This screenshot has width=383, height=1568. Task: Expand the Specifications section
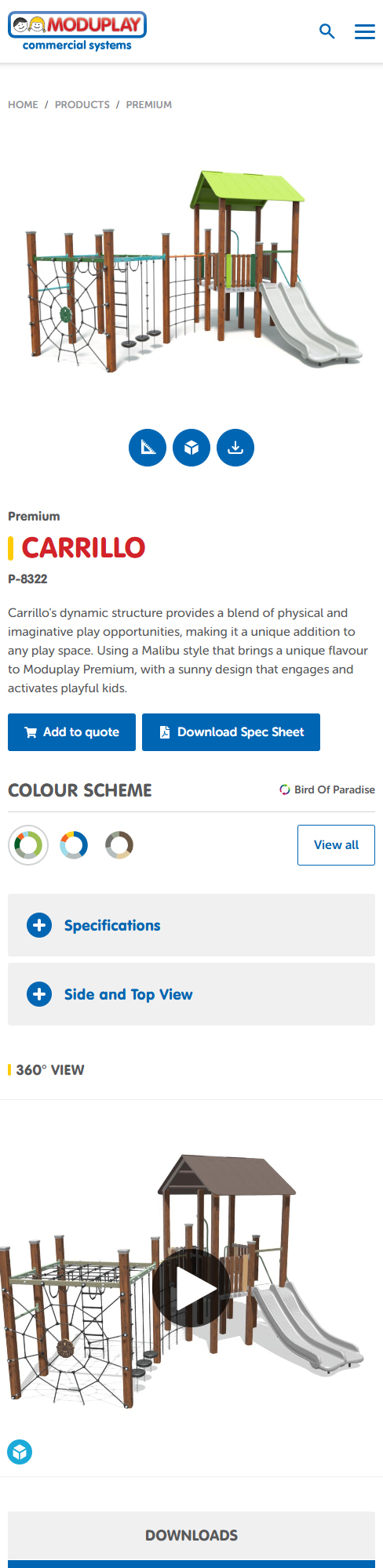point(191,925)
